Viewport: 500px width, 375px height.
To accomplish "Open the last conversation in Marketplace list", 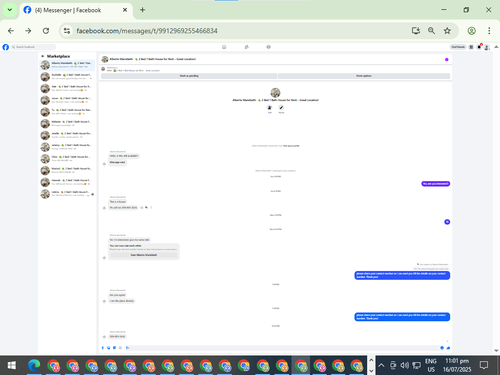I will point(67,194).
